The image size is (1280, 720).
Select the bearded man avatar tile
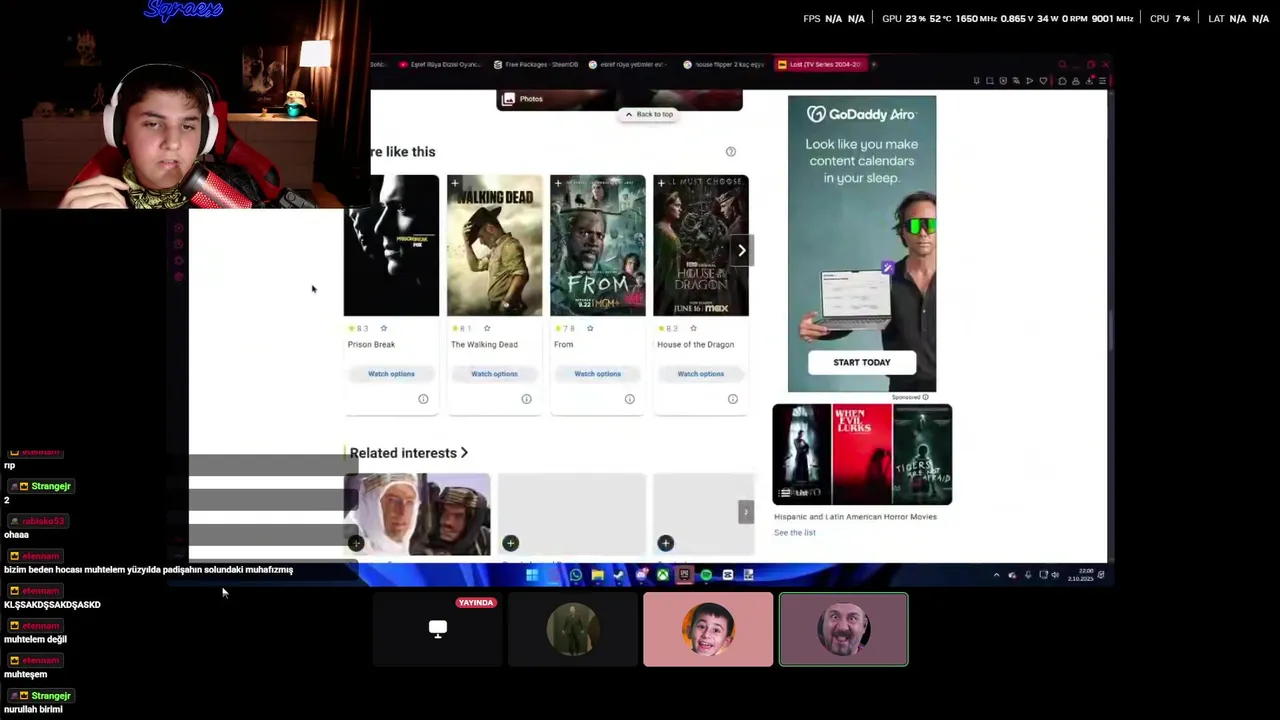coord(844,629)
